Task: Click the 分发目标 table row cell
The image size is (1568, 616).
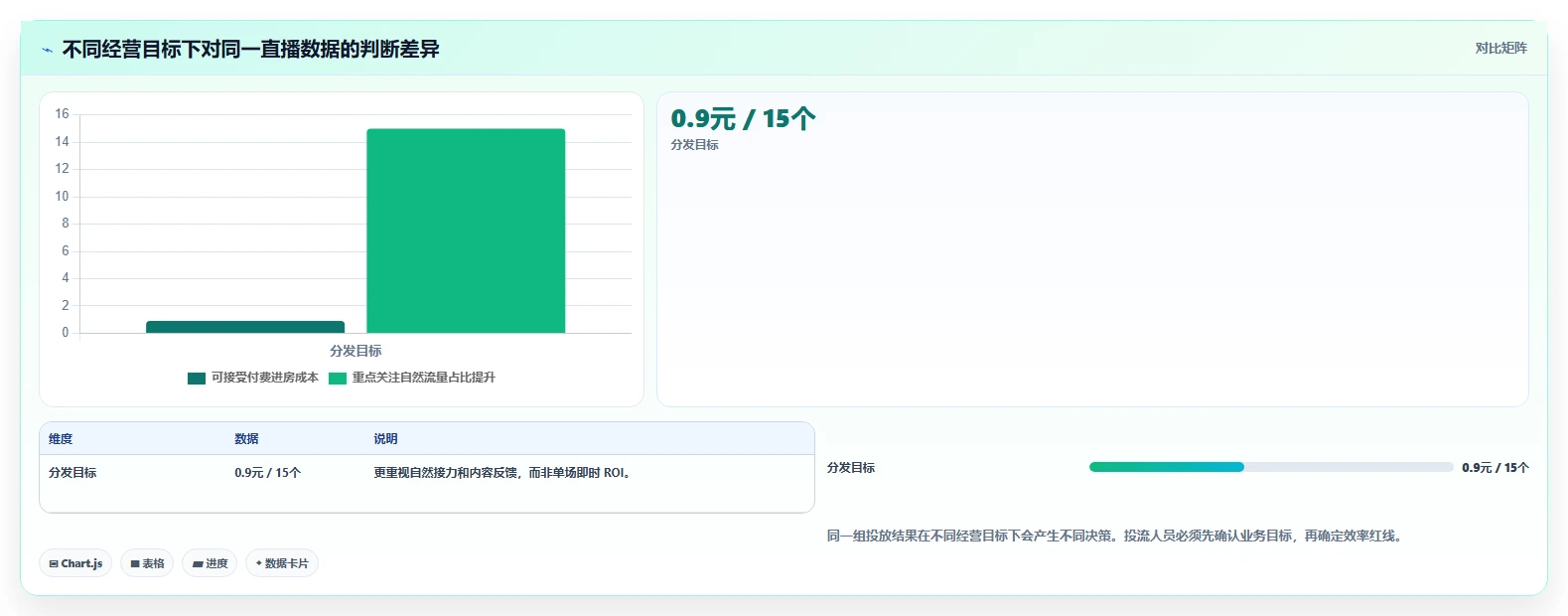Action: click(x=72, y=473)
